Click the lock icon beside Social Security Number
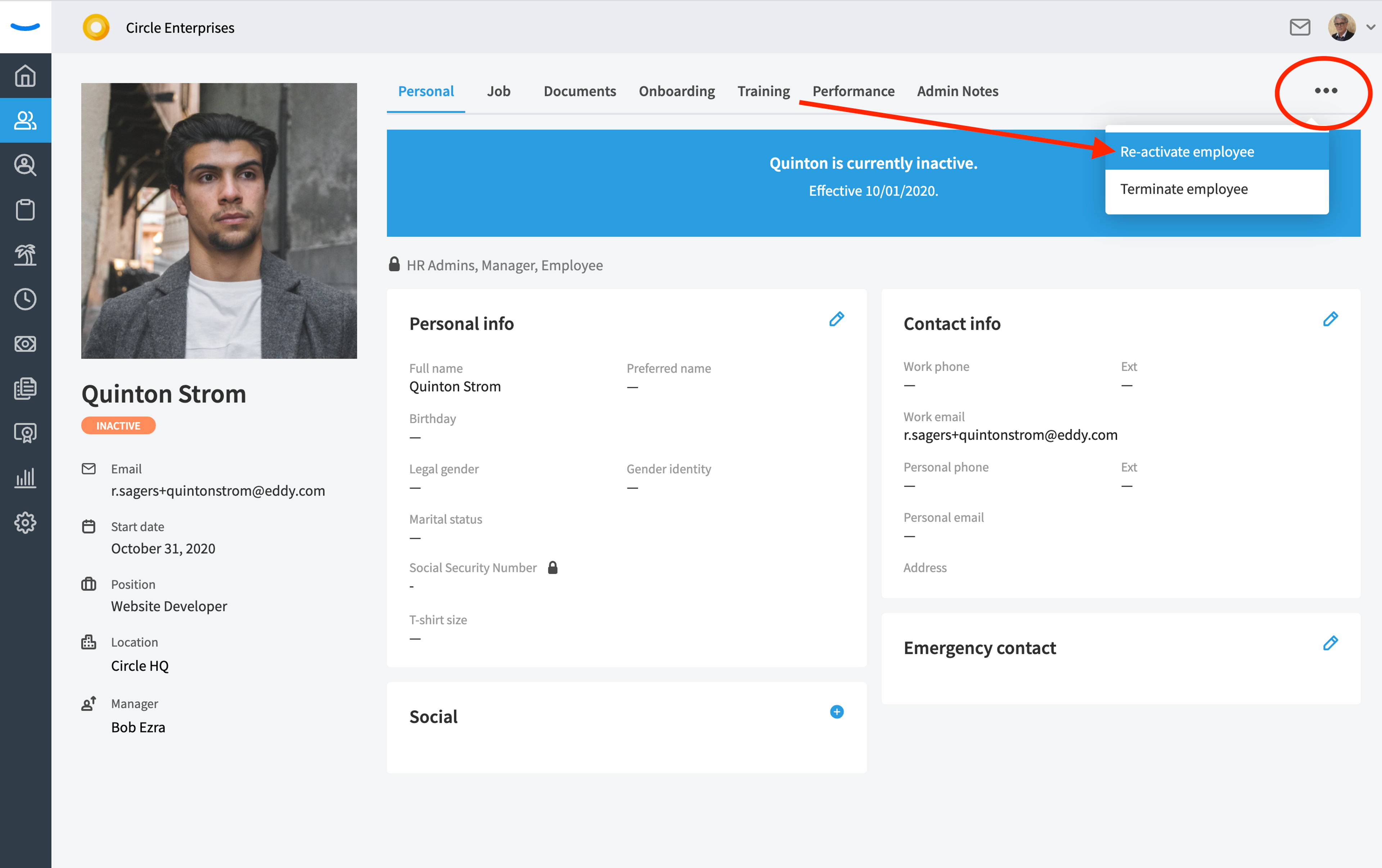1382x868 pixels. (x=553, y=567)
